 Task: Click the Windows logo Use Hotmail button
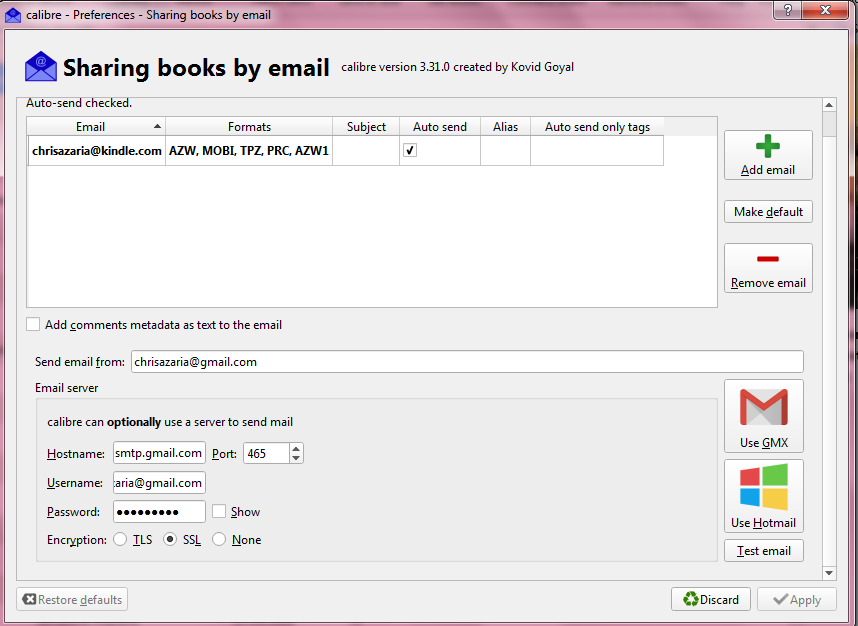coord(763,496)
